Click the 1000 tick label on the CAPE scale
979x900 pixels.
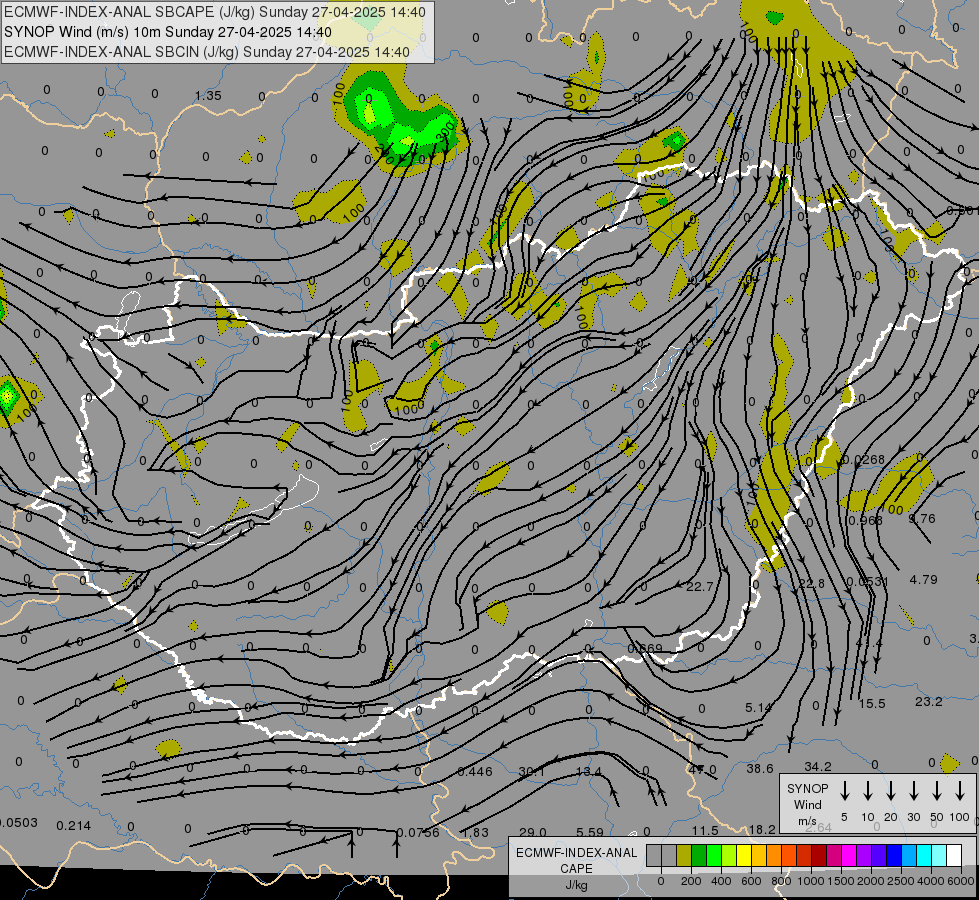[810, 881]
